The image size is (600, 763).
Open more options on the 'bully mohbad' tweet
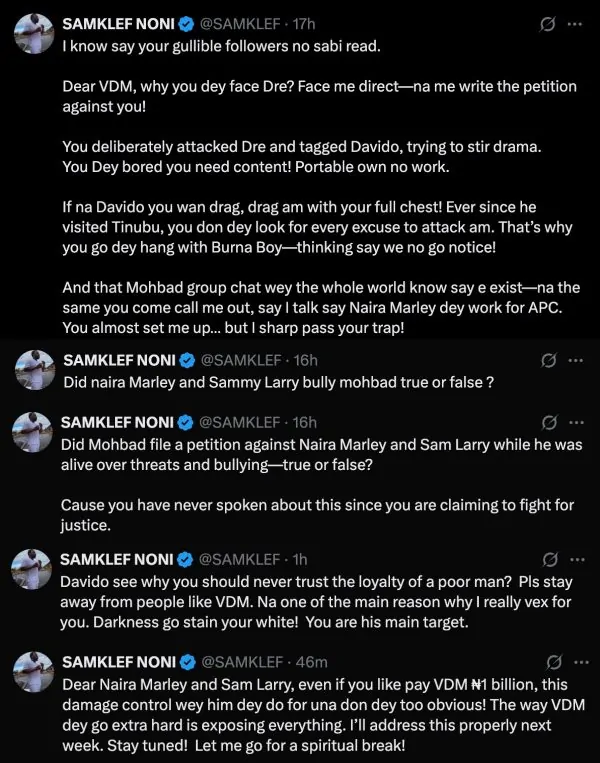[576, 359]
